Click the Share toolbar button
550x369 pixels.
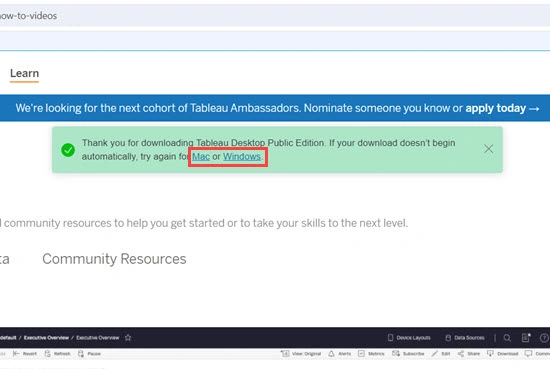(x=469, y=354)
